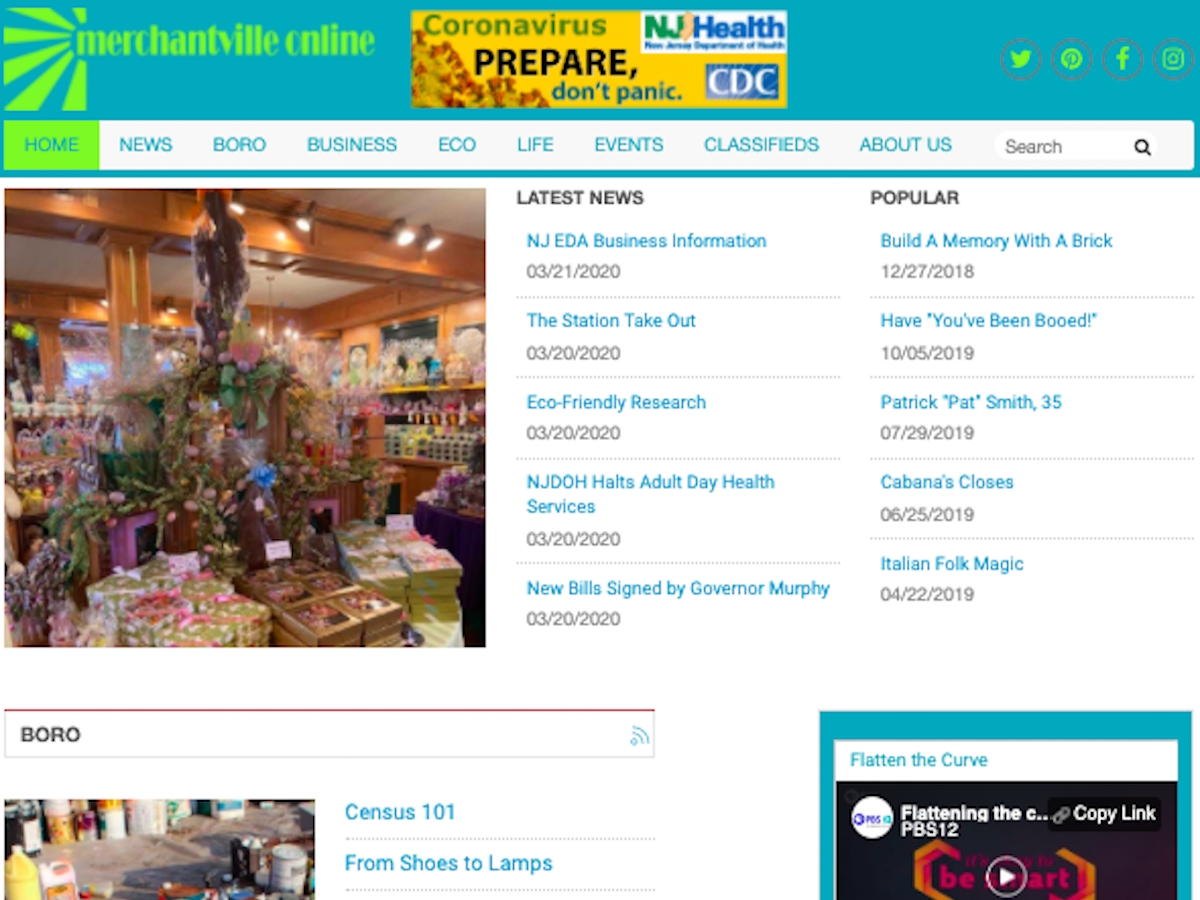Open Build A Memory With A Brick
Image resolution: width=1200 pixels, height=900 pixels.
(996, 241)
